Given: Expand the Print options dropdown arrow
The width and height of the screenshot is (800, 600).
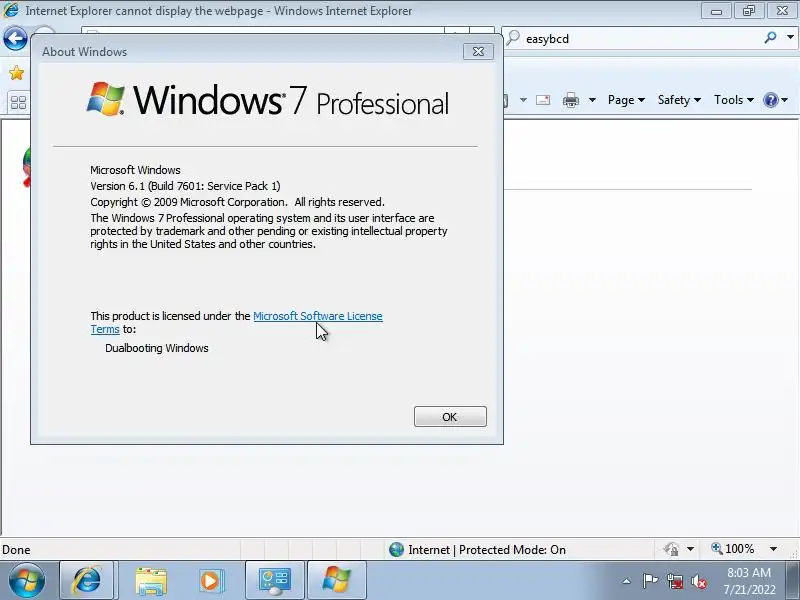Looking at the screenshot, I should (592, 100).
